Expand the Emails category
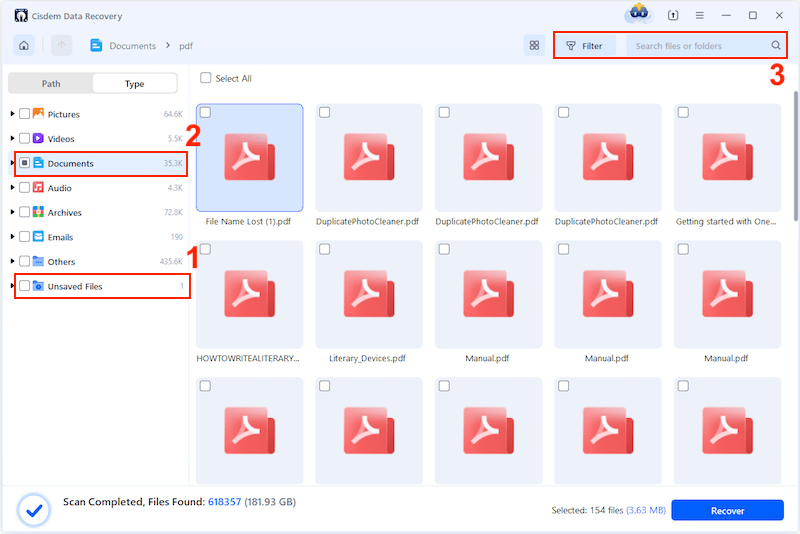 pyautogui.click(x=12, y=237)
